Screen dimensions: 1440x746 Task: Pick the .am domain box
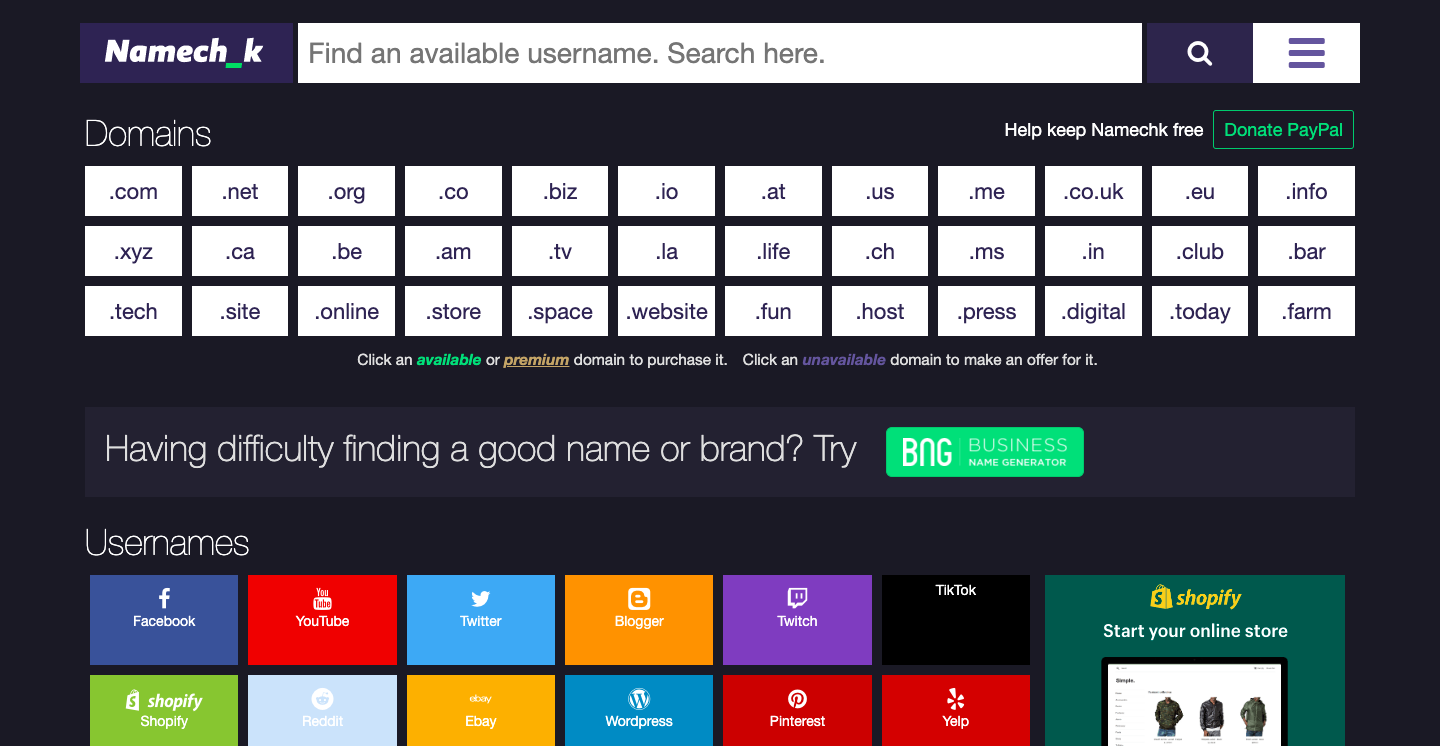453,251
